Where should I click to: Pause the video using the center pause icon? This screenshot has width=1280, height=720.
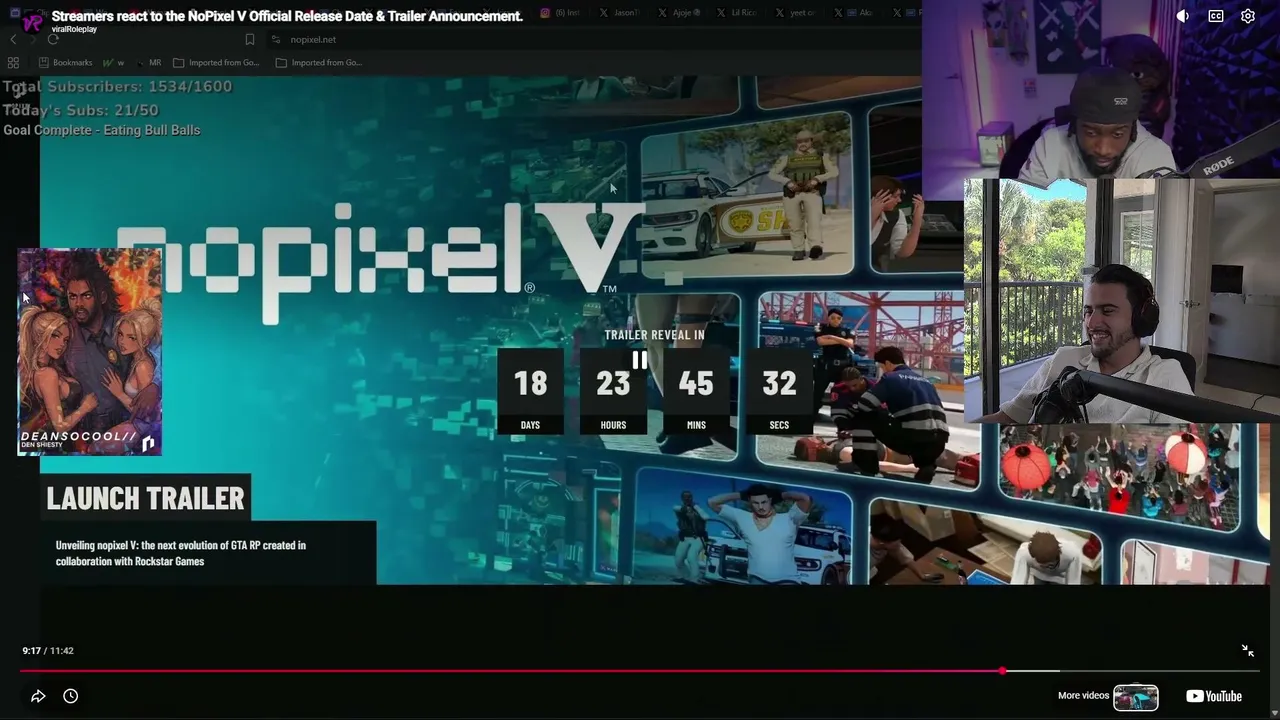[639, 360]
